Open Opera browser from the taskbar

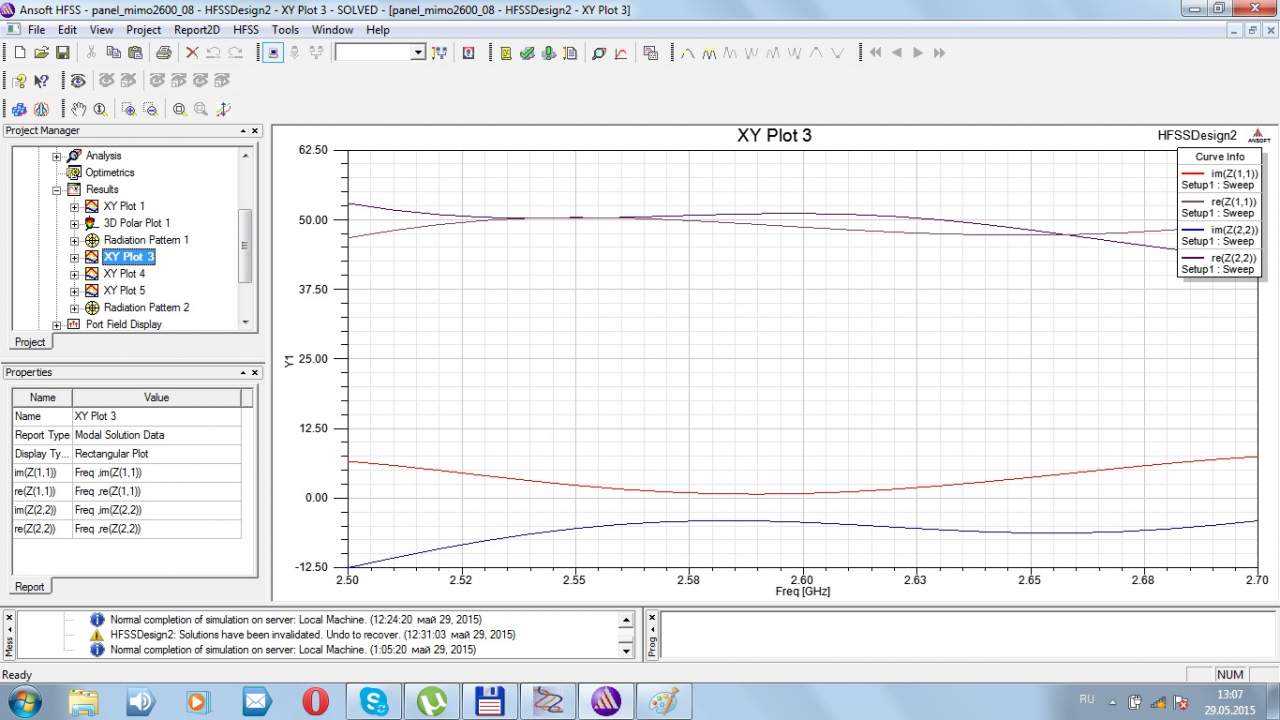pyautogui.click(x=315, y=701)
